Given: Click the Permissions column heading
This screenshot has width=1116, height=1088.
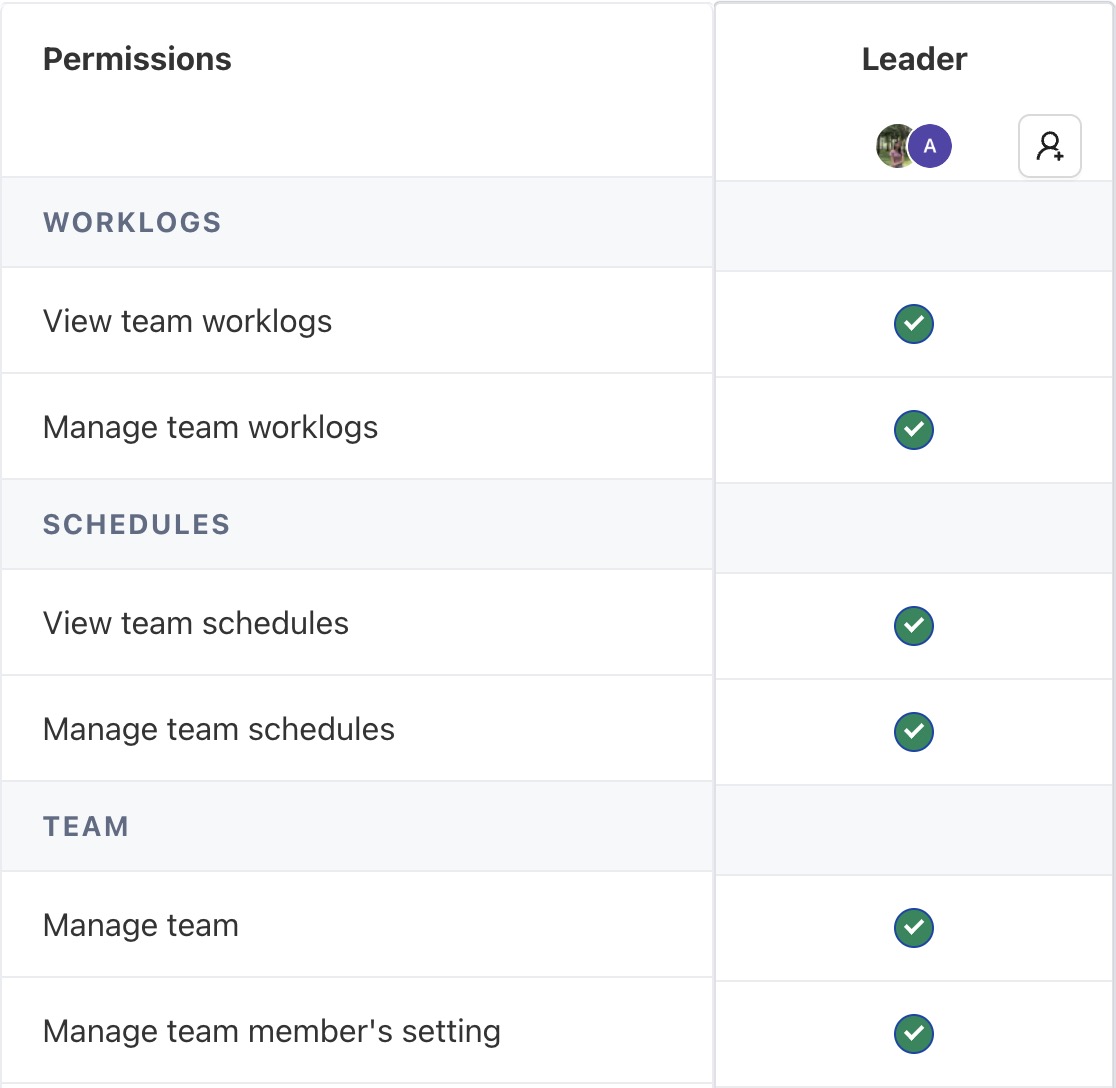Looking at the screenshot, I should point(137,59).
